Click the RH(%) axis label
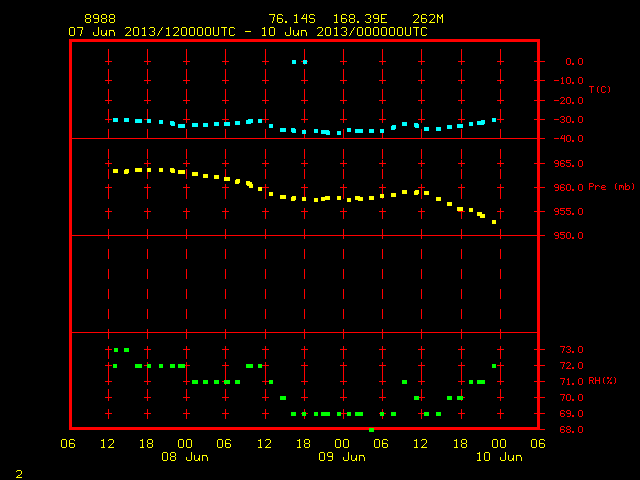The width and height of the screenshot is (640, 480). pos(602,381)
